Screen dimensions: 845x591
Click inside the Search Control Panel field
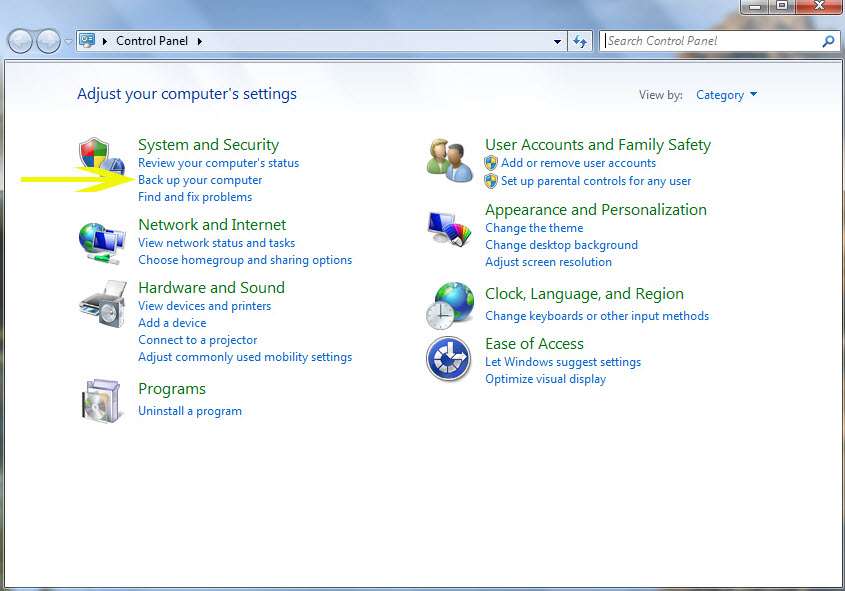[x=710, y=41]
